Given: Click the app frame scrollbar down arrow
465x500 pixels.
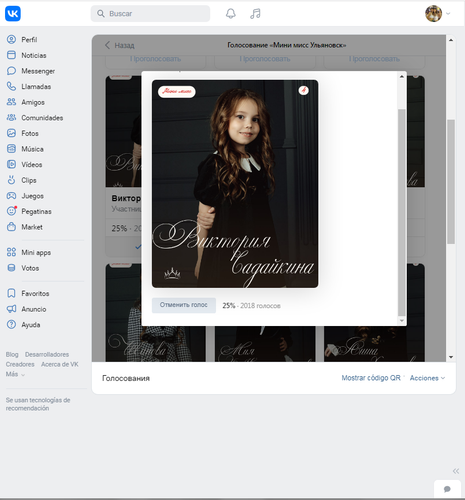Looking at the screenshot, I should [451, 357].
